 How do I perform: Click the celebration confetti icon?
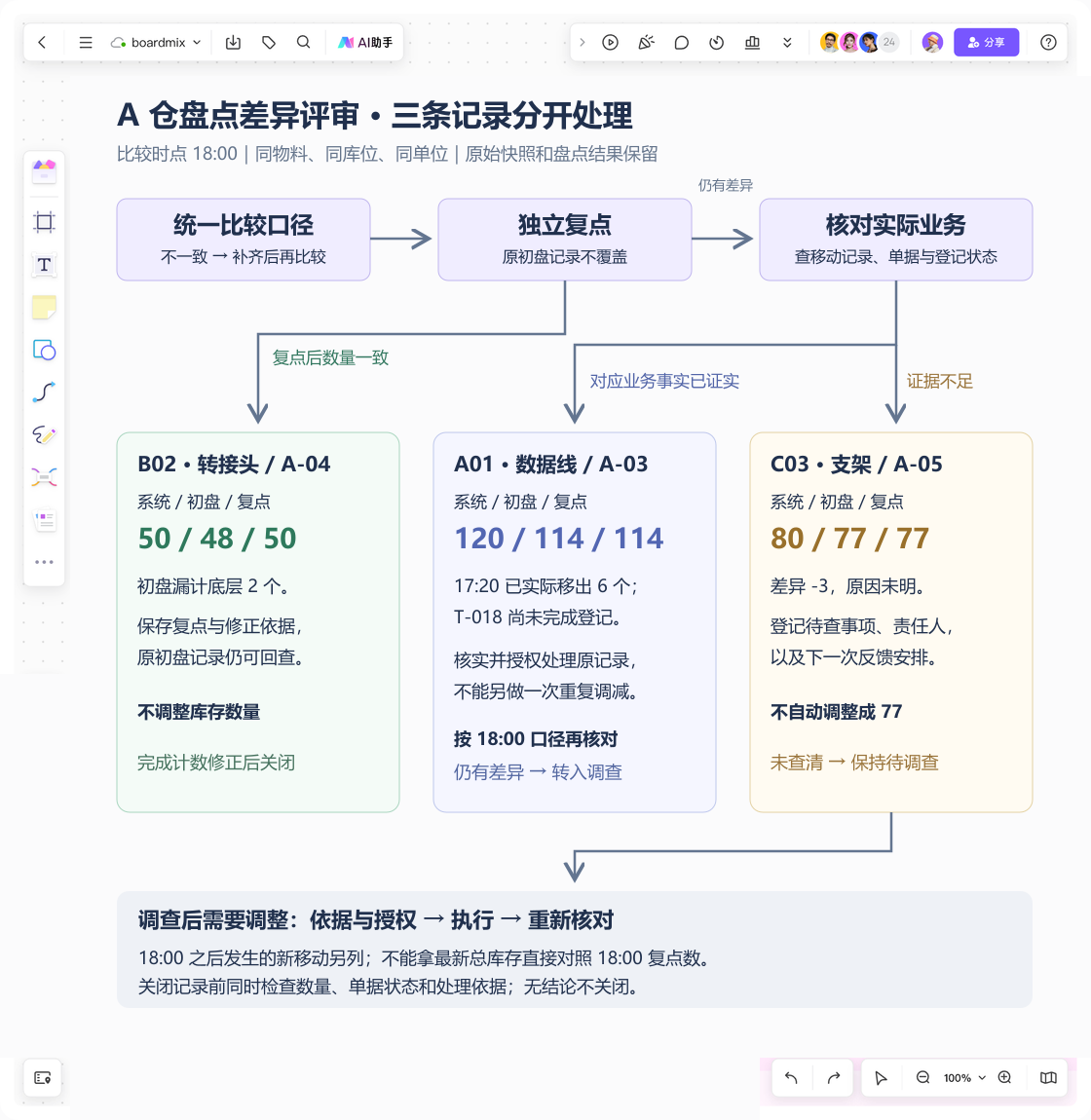coord(646,42)
